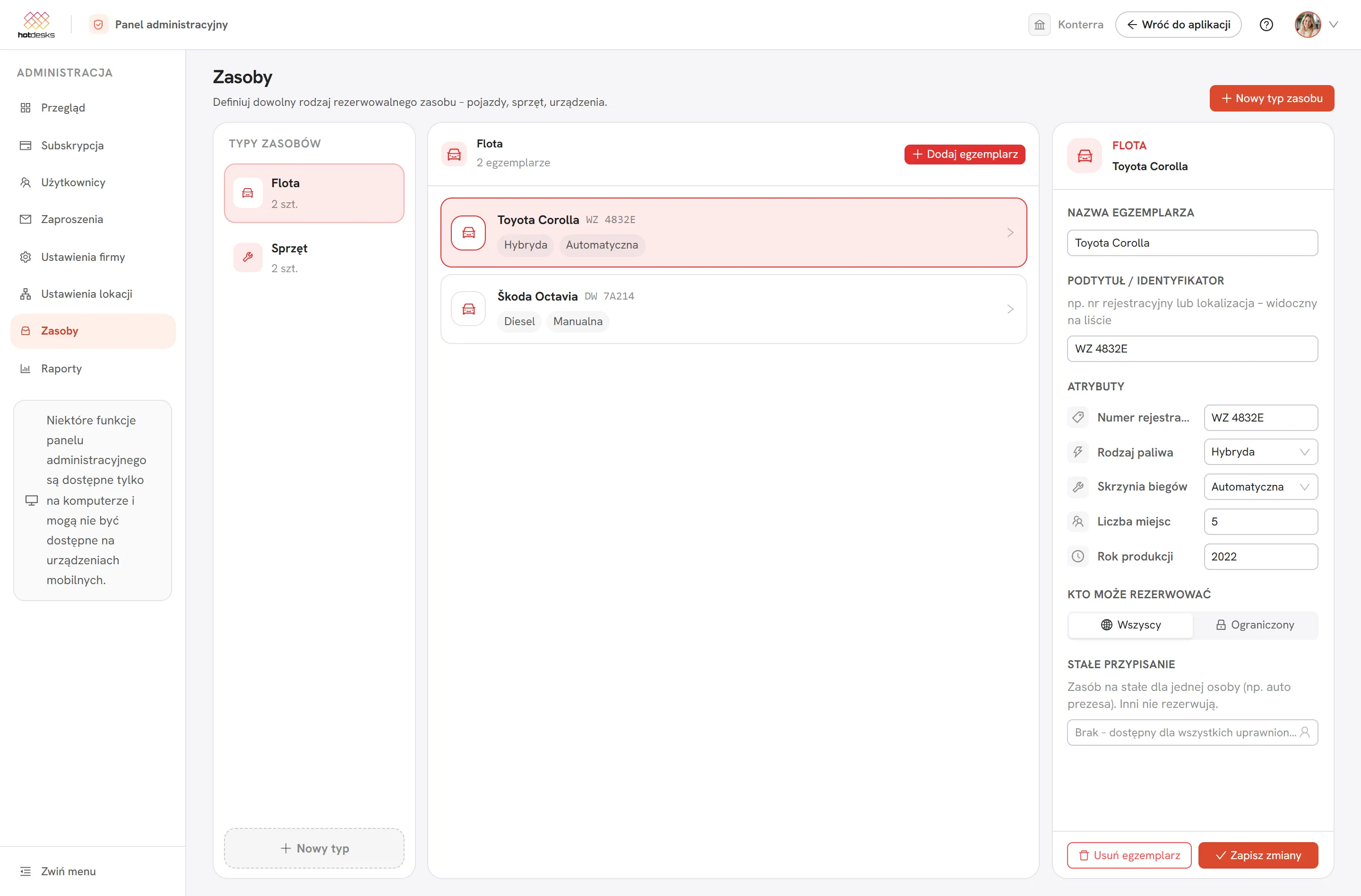Expand the Škoda Octavia row chevron

coord(1010,310)
